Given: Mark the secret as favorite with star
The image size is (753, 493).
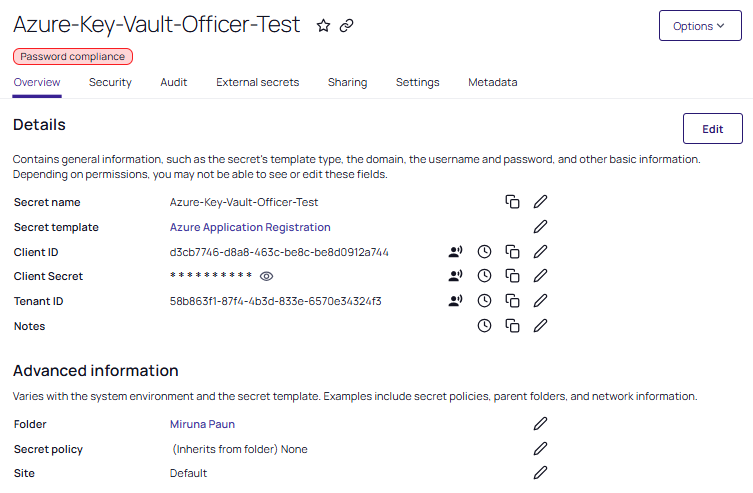Looking at the screenshot, I should (323, 25).
